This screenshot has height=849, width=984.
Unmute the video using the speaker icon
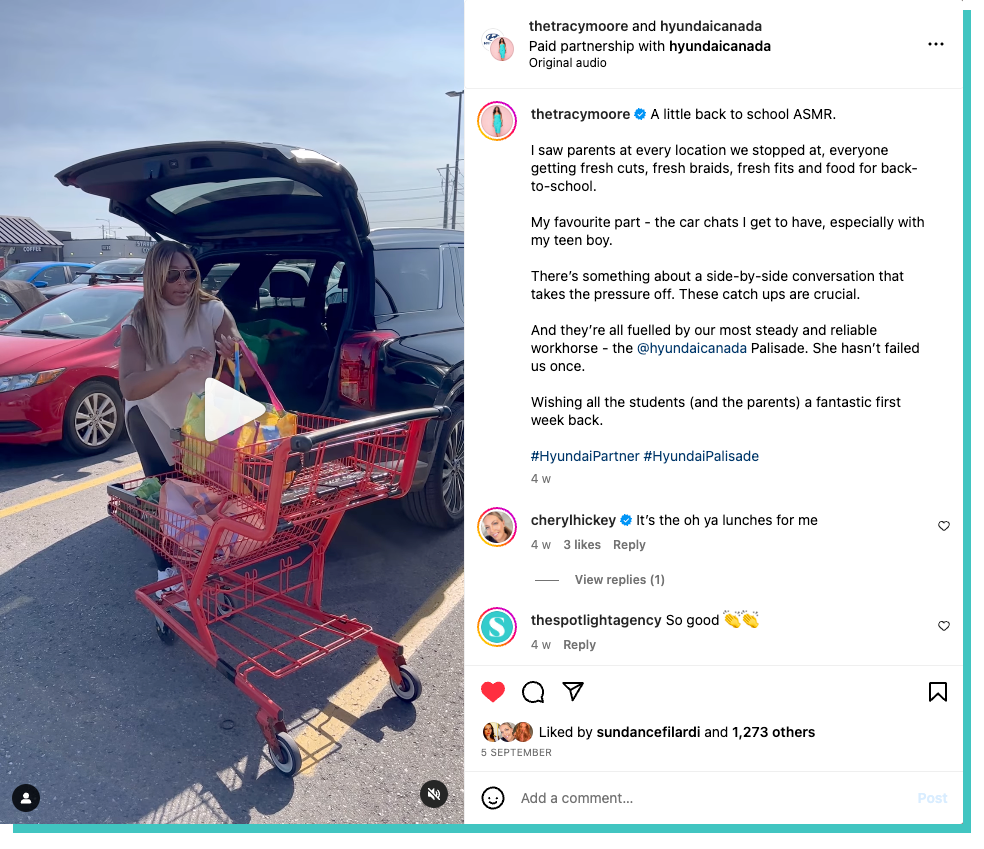(x=434, y=794)
